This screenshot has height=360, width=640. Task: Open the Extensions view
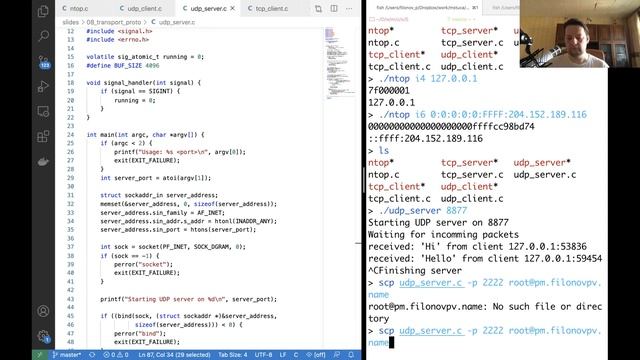click(43, 136)
